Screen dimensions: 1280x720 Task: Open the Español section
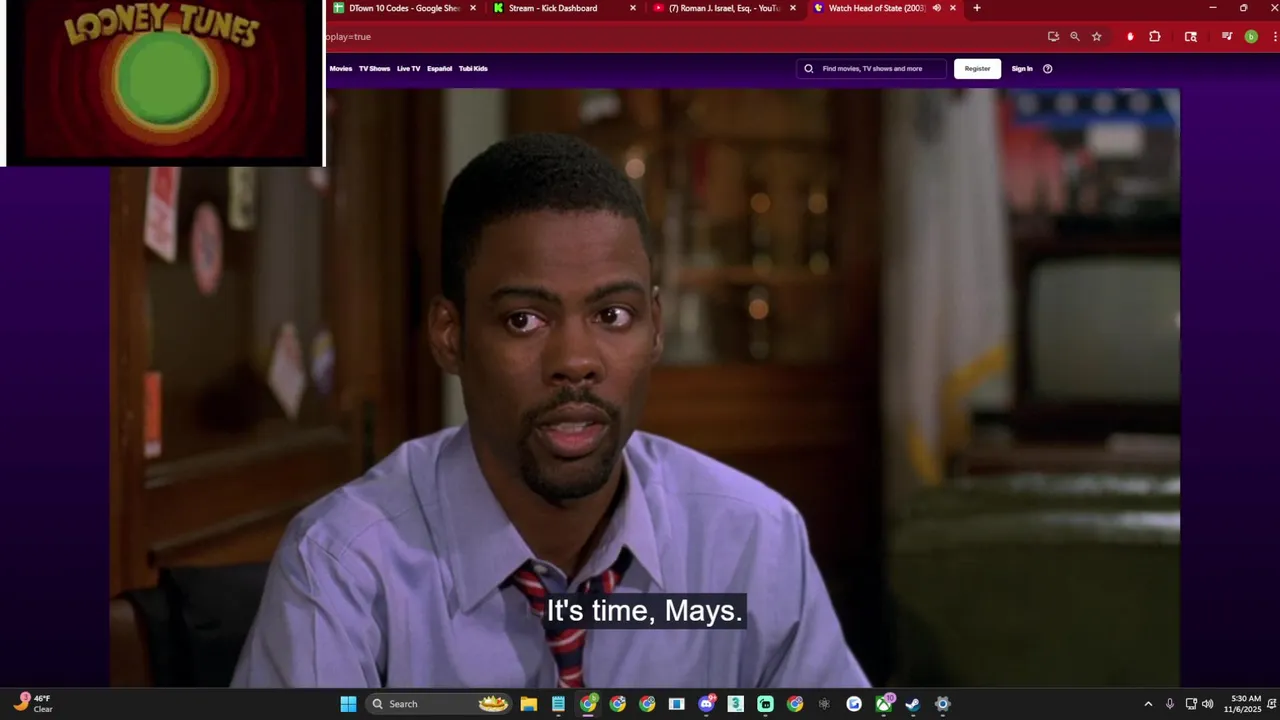pyautogui.click(x=439, y=69)
